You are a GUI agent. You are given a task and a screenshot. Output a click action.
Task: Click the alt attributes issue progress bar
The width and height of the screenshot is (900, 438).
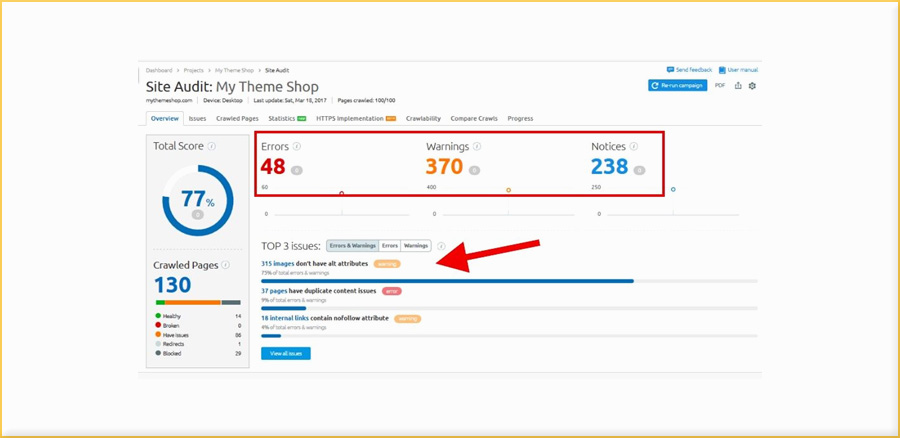[x=509, y=281]
